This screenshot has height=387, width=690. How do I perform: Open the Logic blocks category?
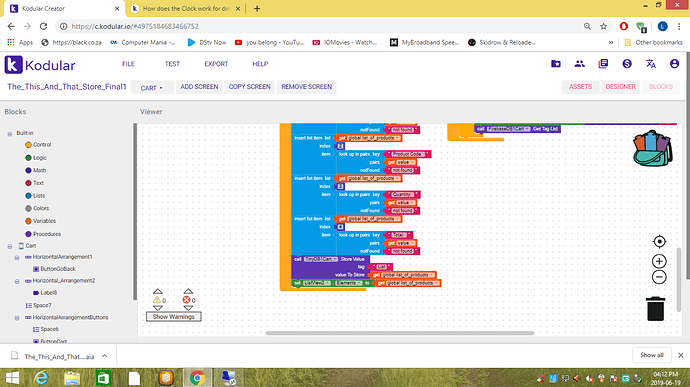(36, 158)
